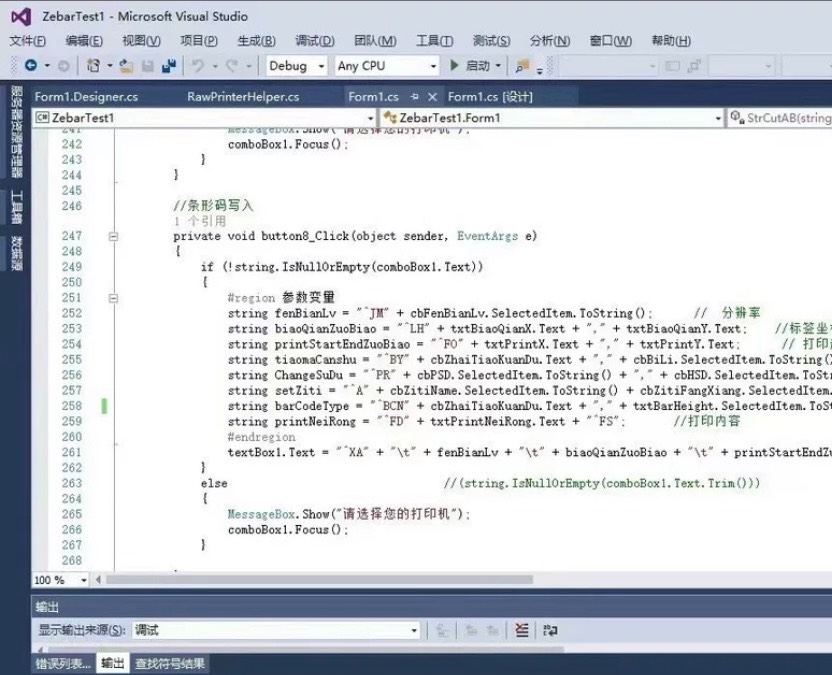
Task: Click the Clear All output icon
Action: [522, 630]
